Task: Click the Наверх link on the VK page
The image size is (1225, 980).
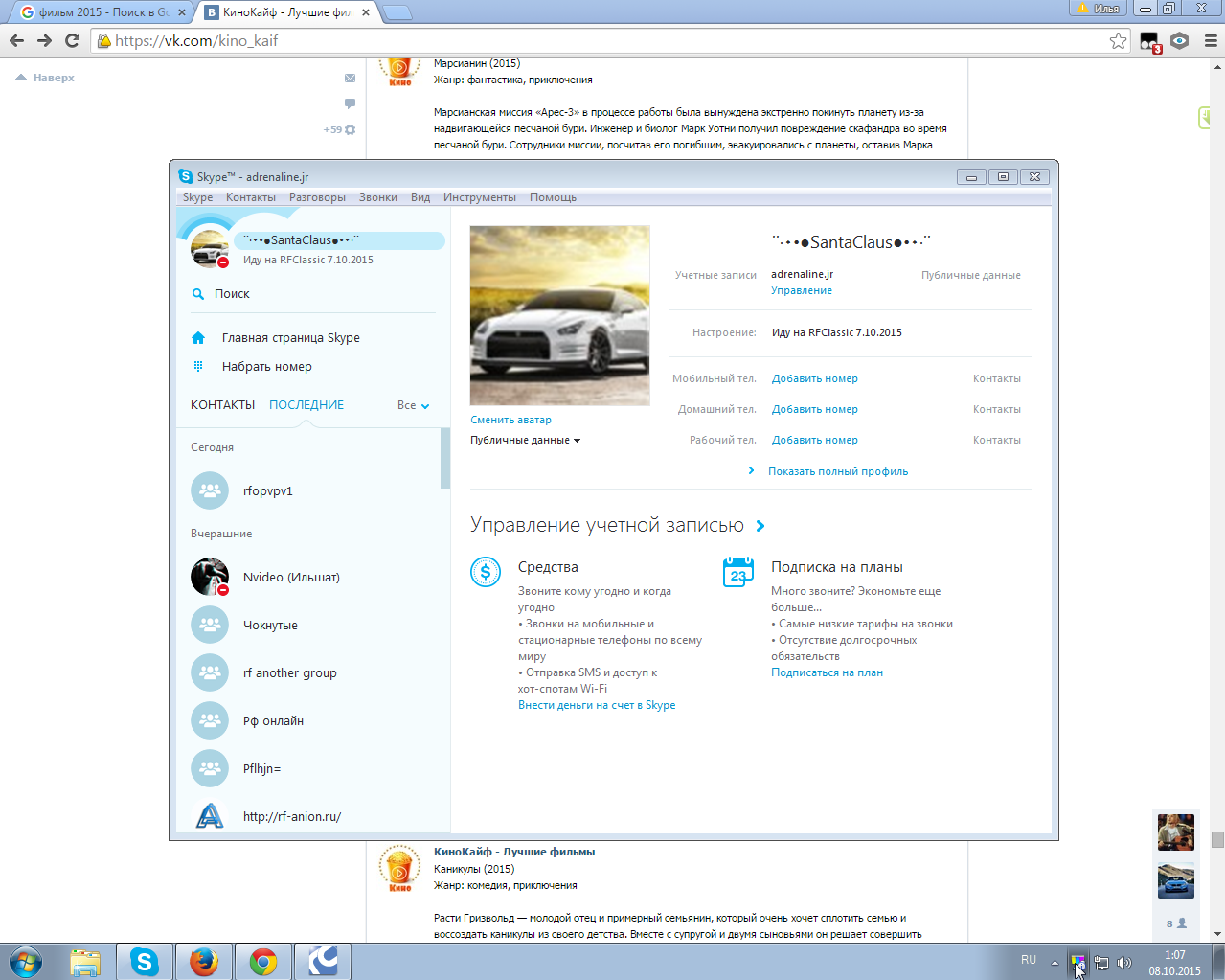Action: [x=45, y=78]
